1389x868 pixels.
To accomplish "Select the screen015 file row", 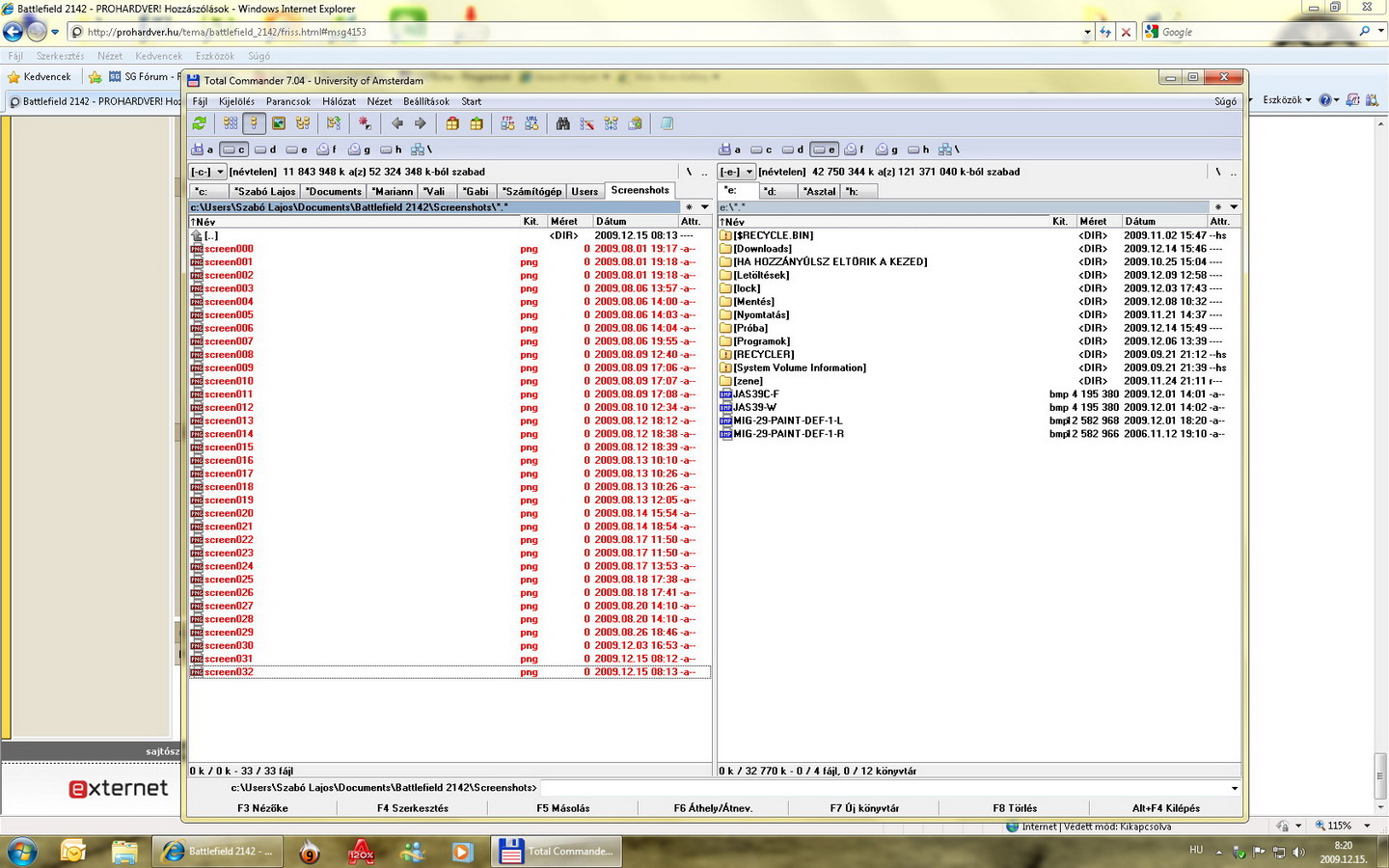I will pos(449,448).
